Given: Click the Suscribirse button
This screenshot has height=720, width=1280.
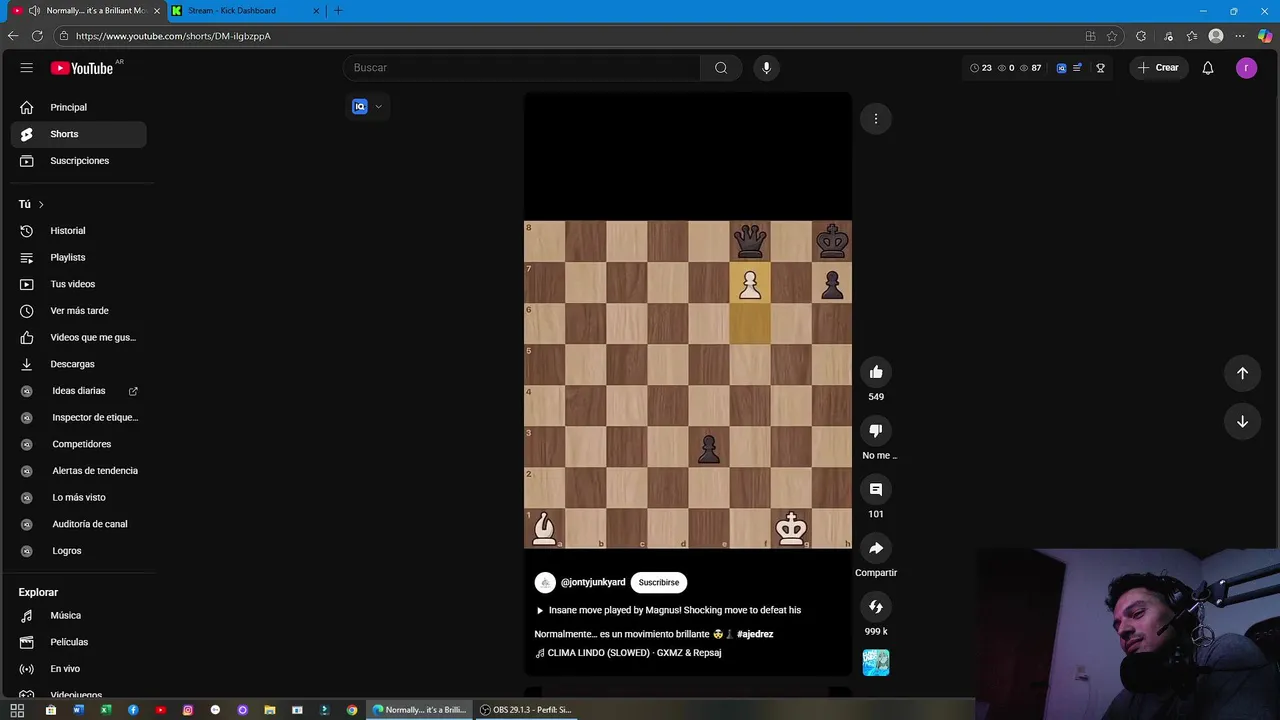Looking at the screenshot, I should point(658,583).
